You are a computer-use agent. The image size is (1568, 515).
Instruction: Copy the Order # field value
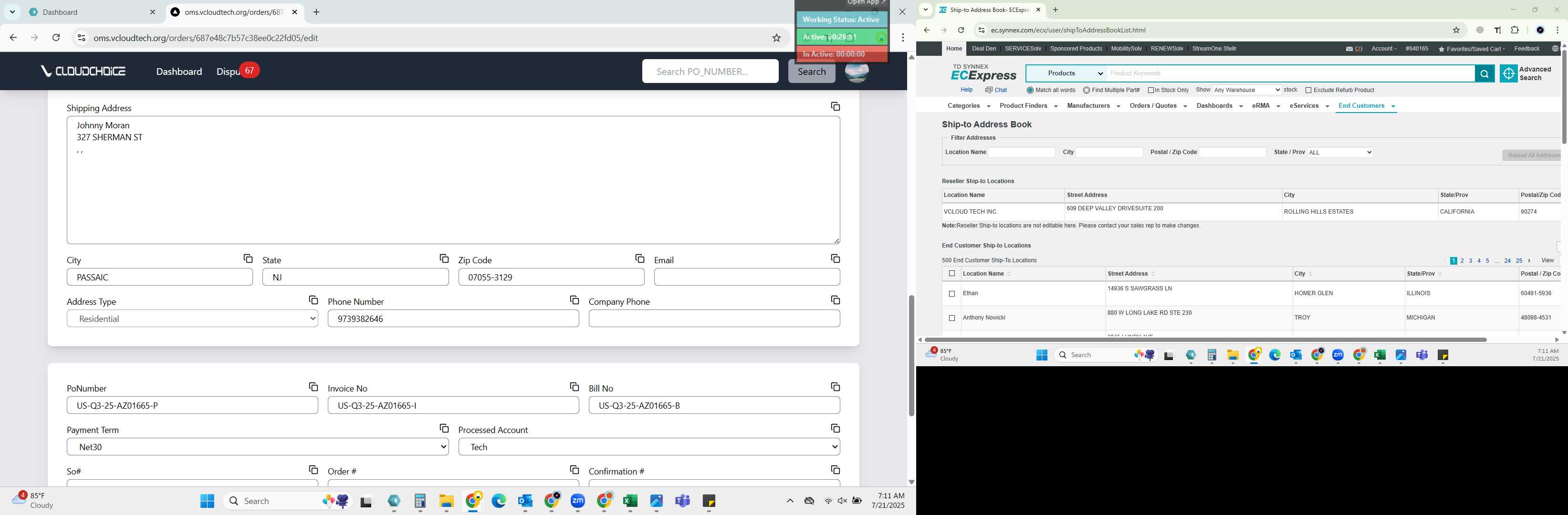pos(574,469)
